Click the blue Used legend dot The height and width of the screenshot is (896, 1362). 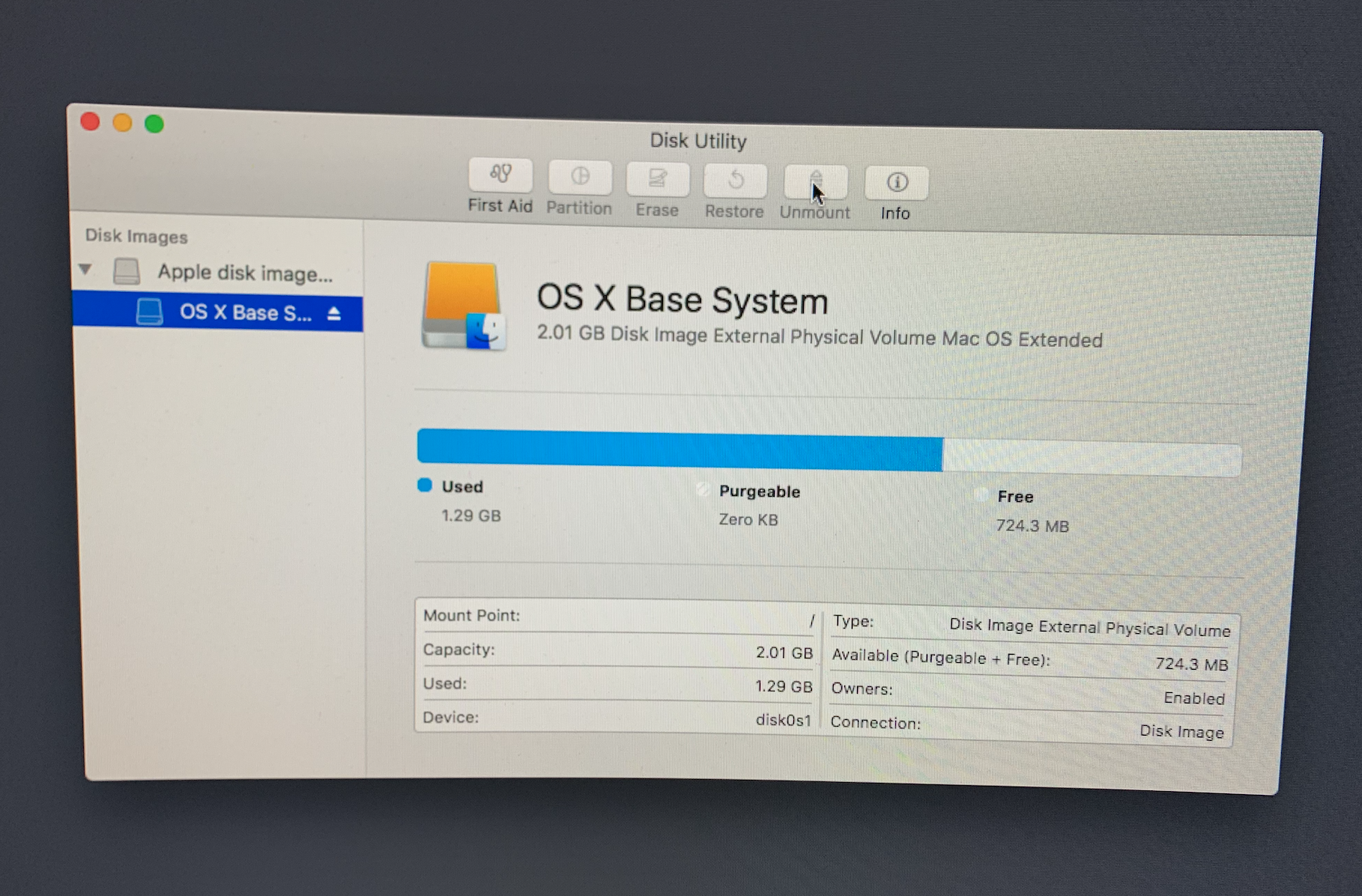click(x=425, y=485)
